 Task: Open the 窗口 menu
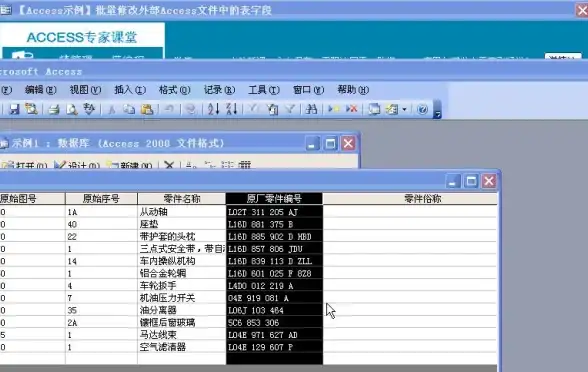pyautogui.click(x=308, y=90)
